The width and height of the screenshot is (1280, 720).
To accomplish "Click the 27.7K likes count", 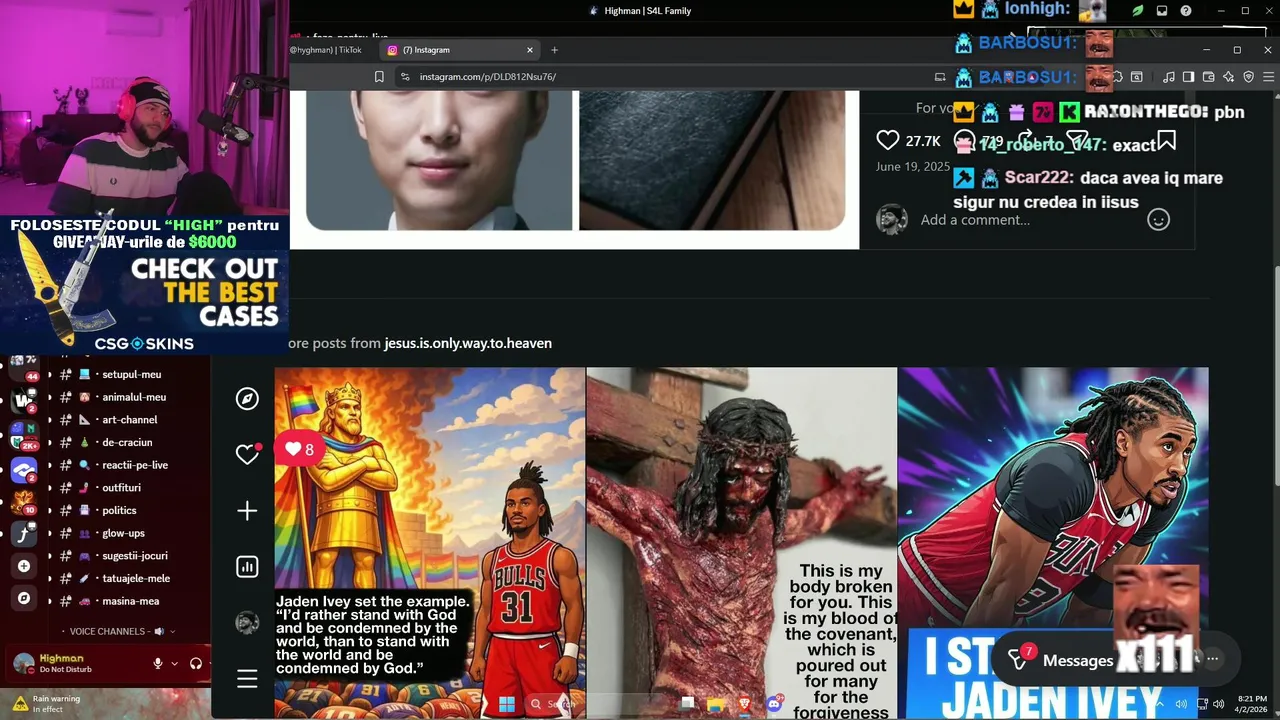I will (923, 141).
